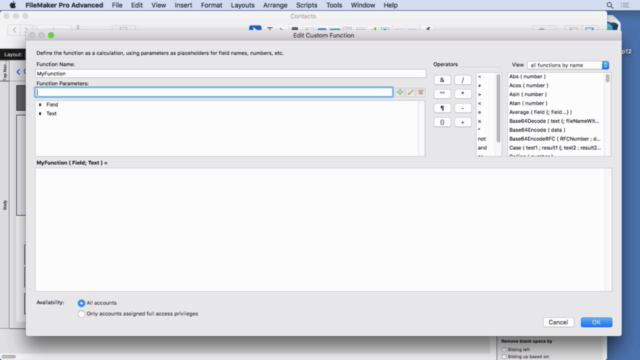Click the green plus add parameter icon
This screenshot has height=360, width=640.
pos(400,92)
